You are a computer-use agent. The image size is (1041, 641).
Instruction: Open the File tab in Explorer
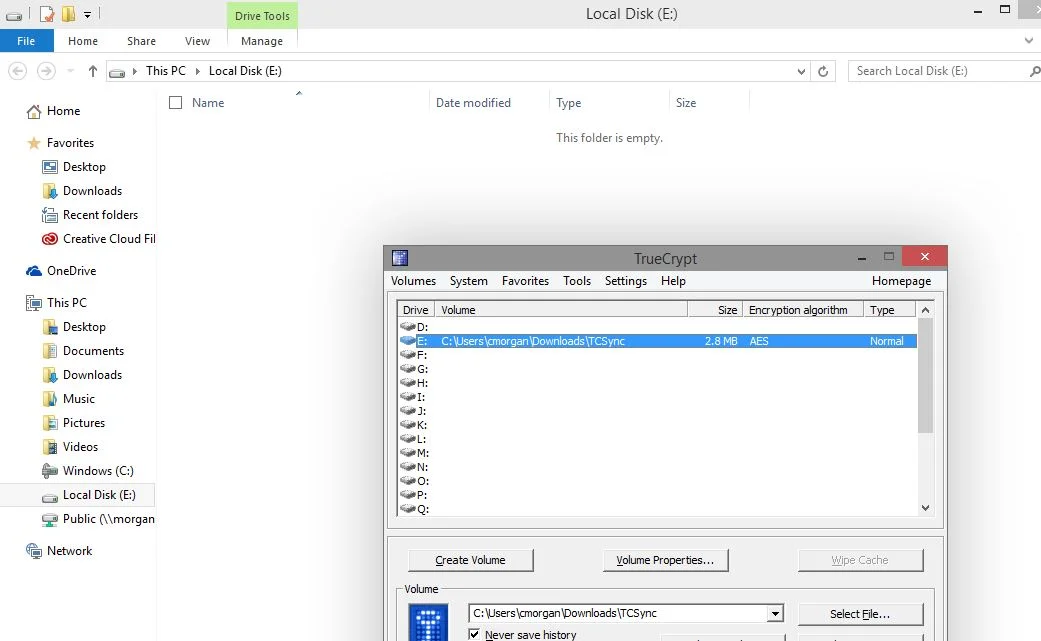click(x=27, y=41)
